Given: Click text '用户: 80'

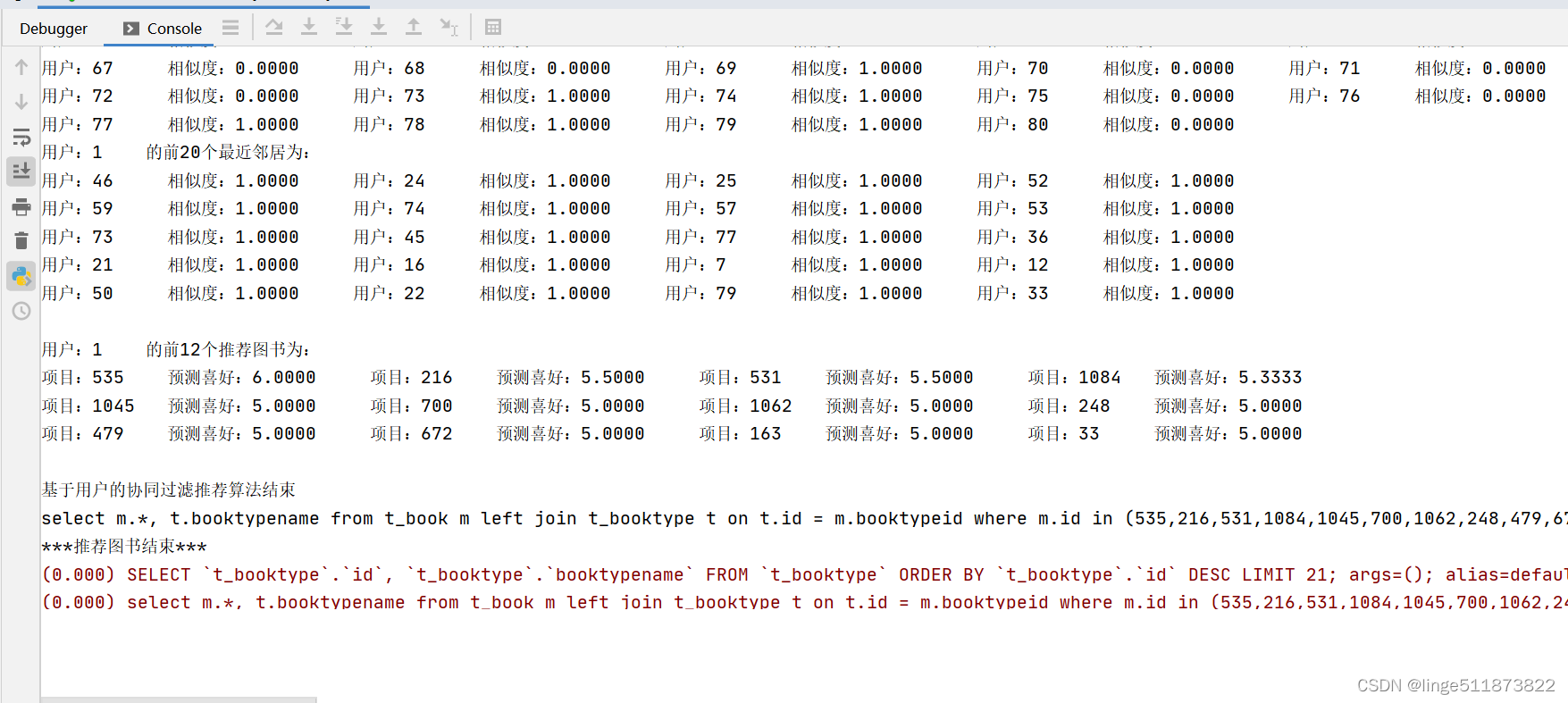Looking at the screenshot, I should pyautogui.click(x=1012, y=124).
